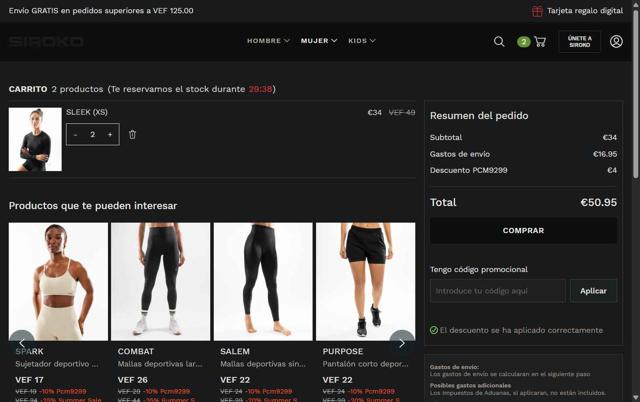The image size is (640, 402).
Task: Click SPARK price VEF 17
Action: [x=29, y=380]
